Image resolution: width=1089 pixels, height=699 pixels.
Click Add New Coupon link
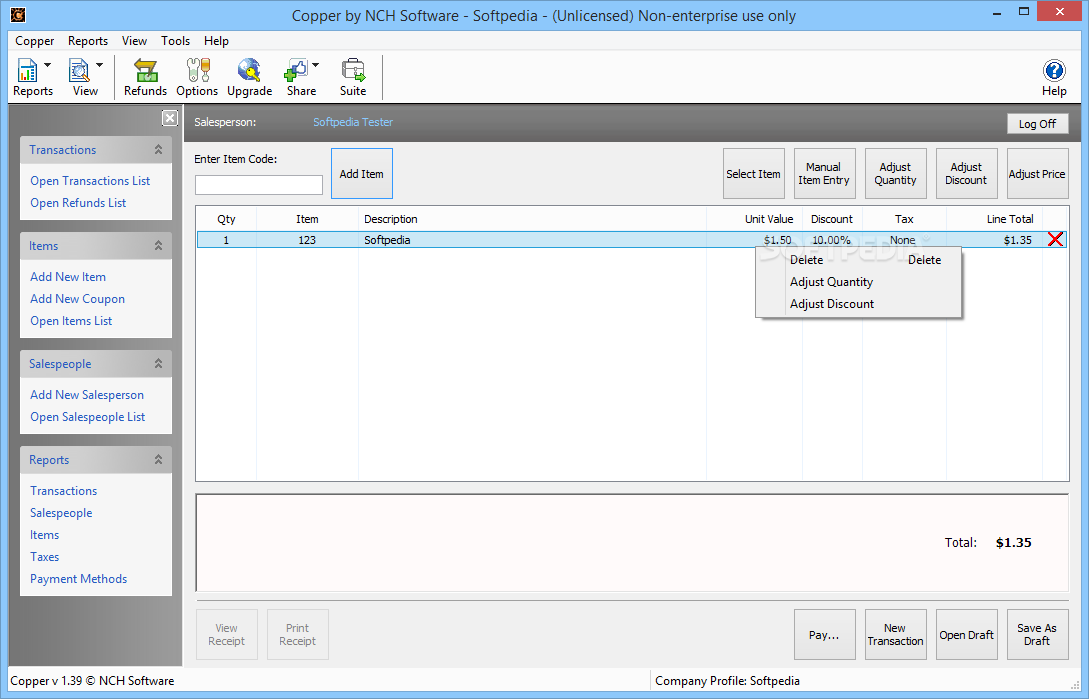tap(77, 299)
